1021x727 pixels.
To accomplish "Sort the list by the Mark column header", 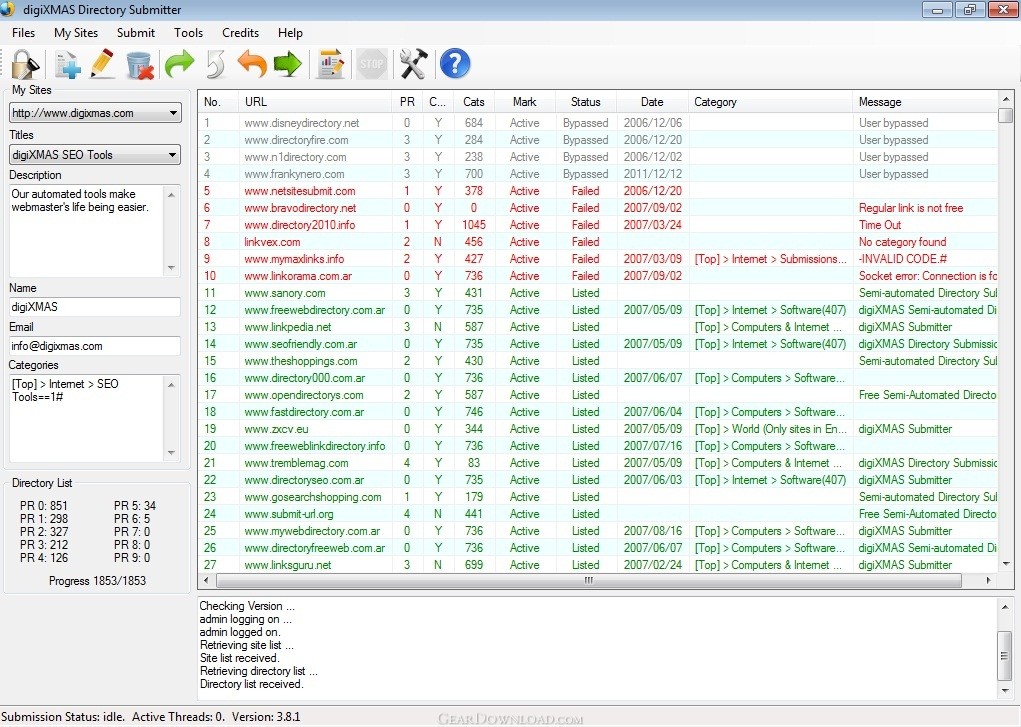I will 525,102.
